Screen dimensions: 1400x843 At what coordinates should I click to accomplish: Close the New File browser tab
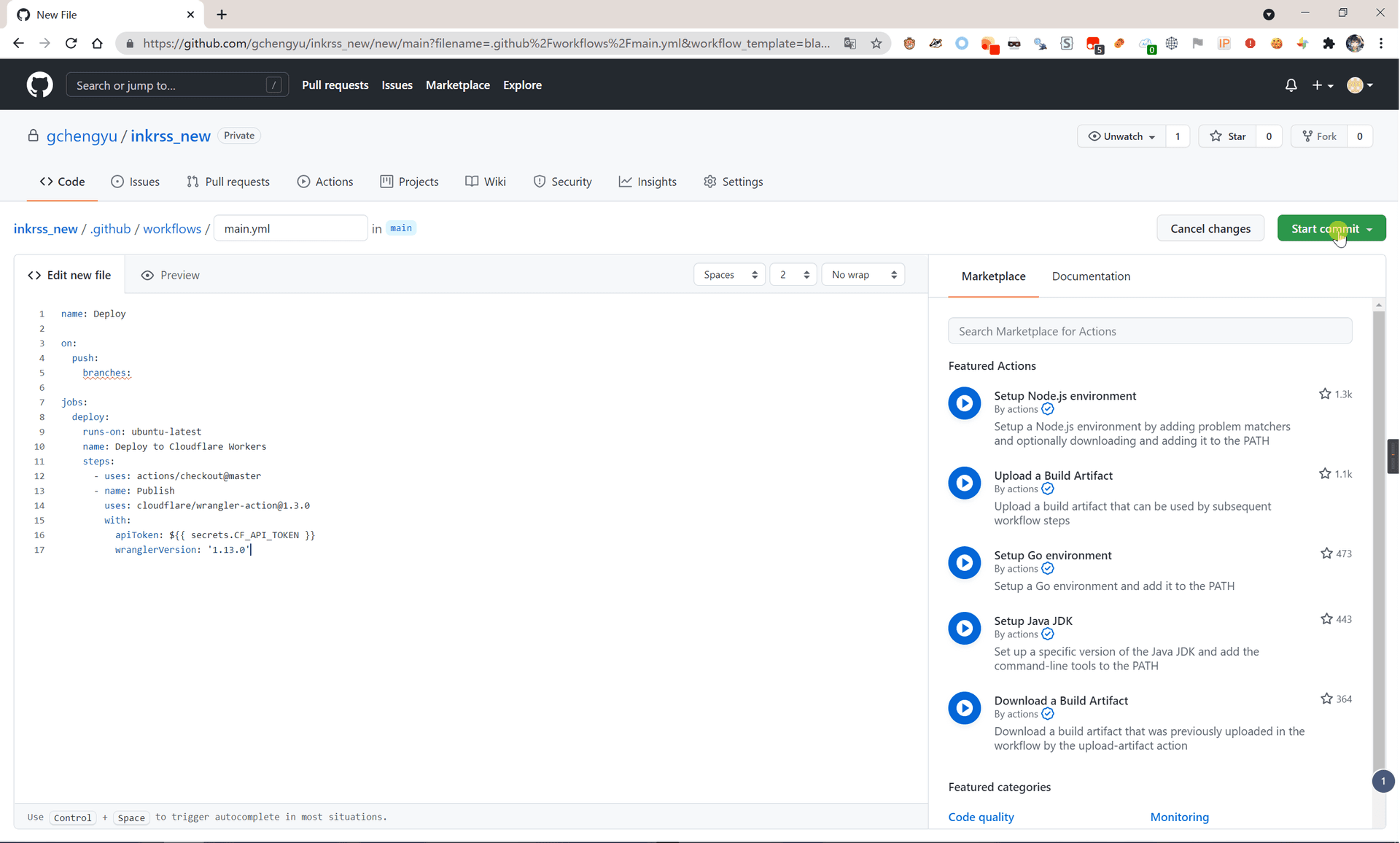point(190,15)
